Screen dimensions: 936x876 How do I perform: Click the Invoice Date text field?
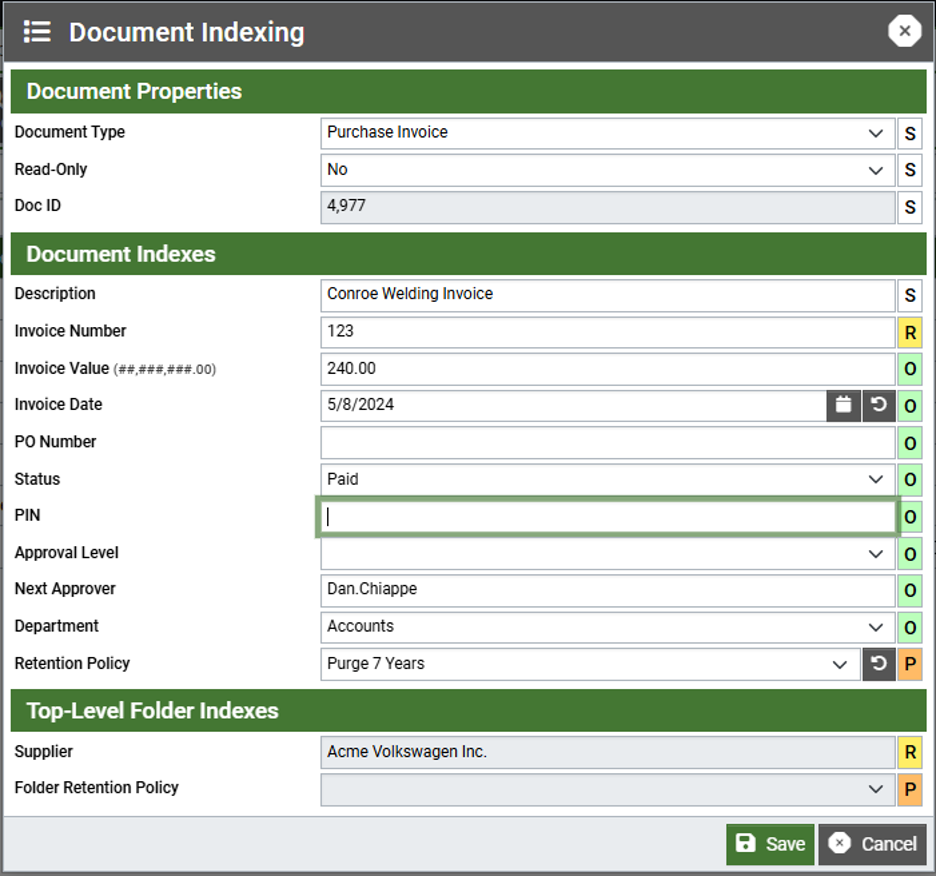[573, 405]
